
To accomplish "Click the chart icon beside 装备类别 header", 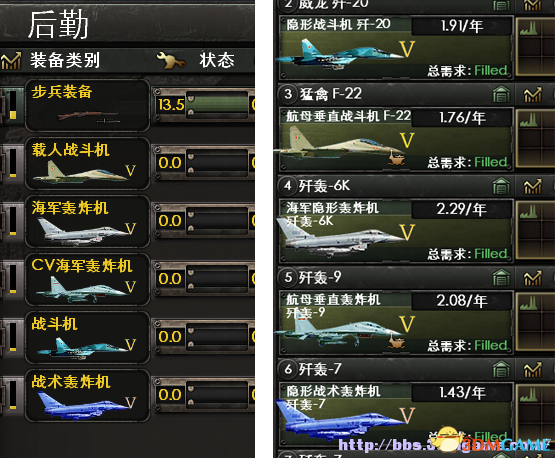I will [x=11, y=61].
